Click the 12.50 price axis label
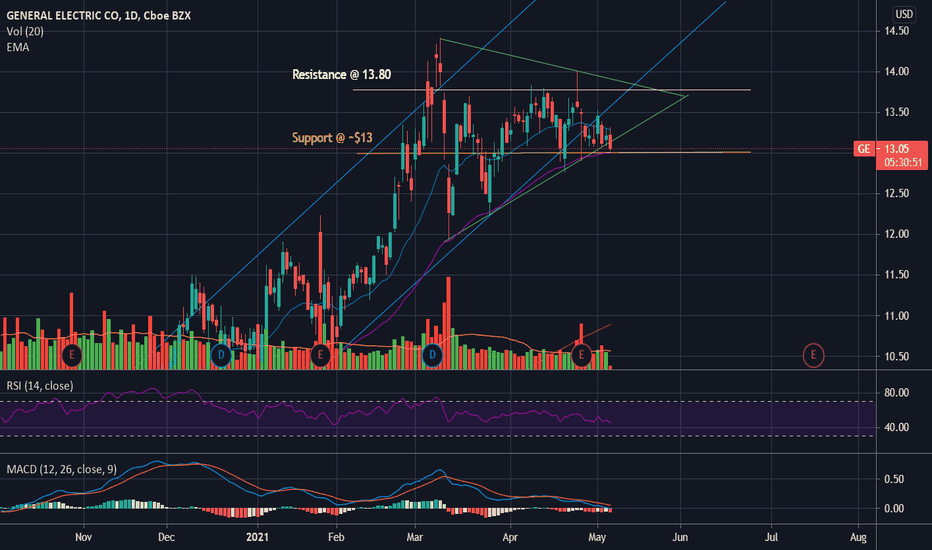This screenshot has width=932, height=550. pyautogui.click(x=896, y=193)
